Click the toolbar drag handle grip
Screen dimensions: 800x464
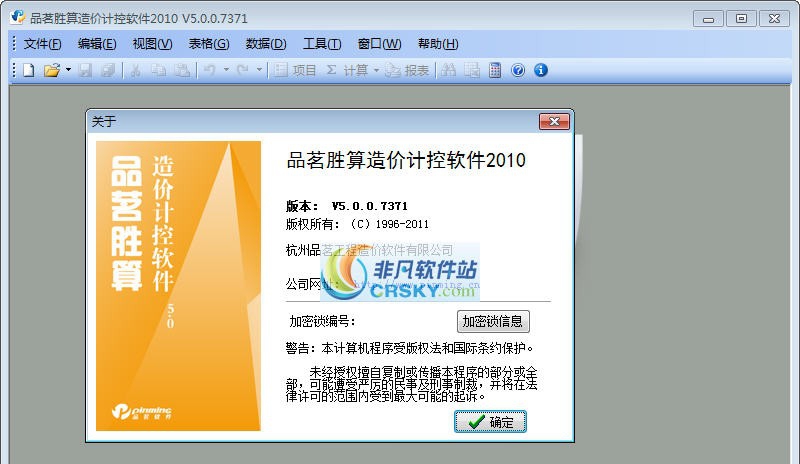pos(14,70)
